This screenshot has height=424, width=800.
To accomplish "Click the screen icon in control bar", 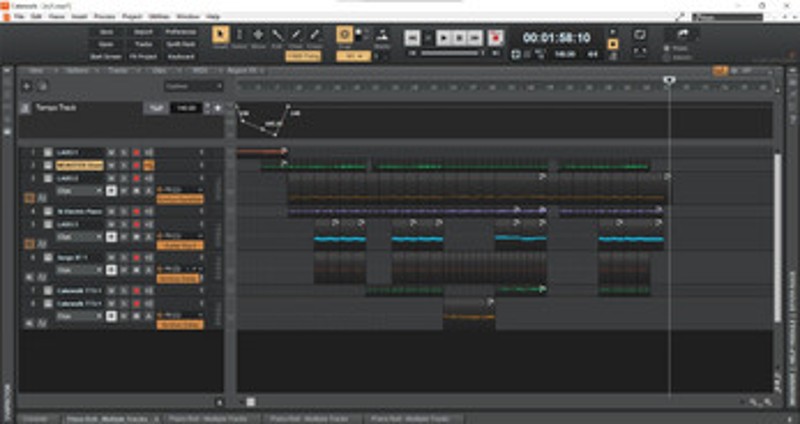I will click(640, 35).
